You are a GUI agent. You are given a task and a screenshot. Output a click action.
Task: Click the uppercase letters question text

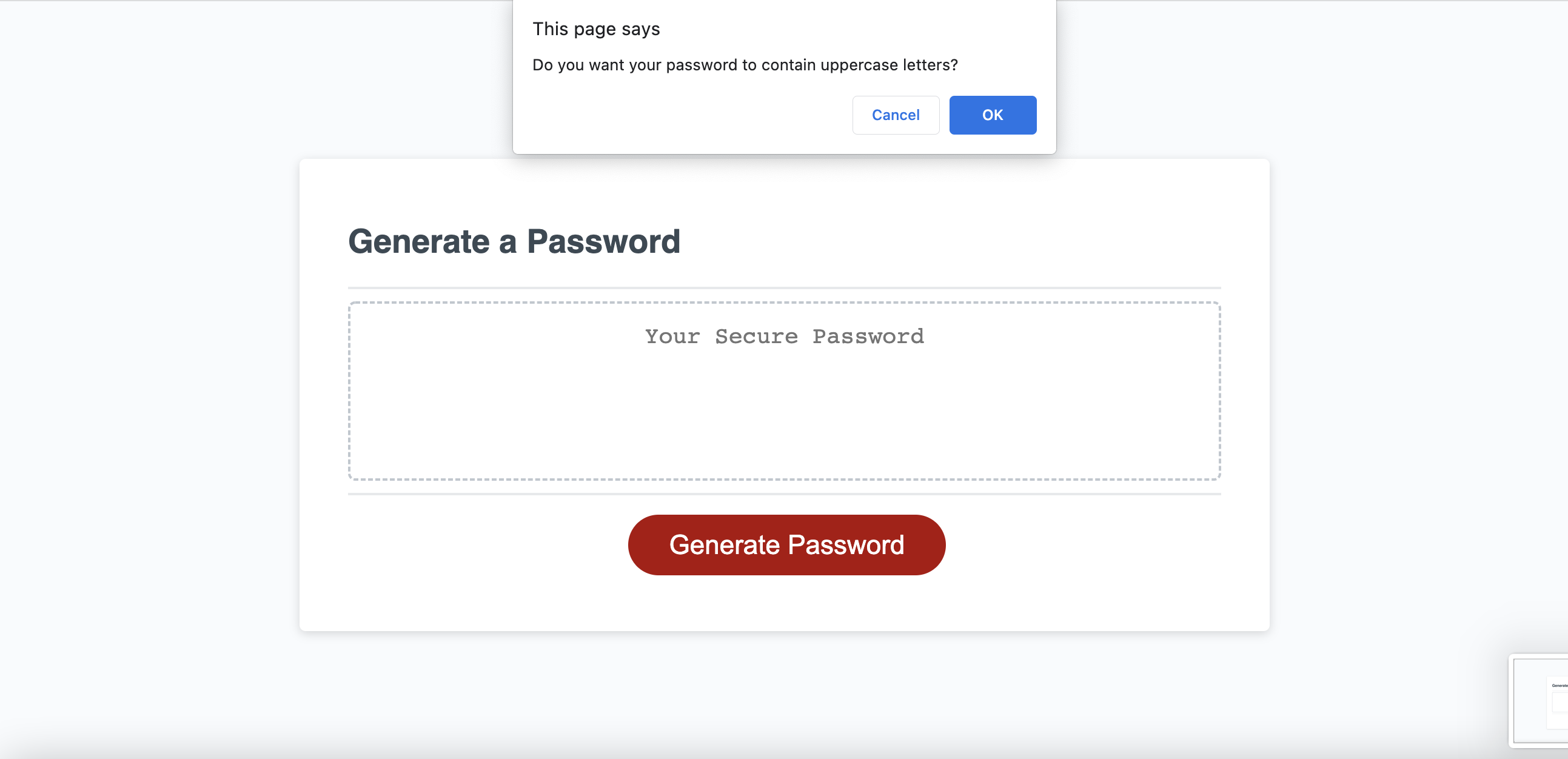click(x=745, y=65)
